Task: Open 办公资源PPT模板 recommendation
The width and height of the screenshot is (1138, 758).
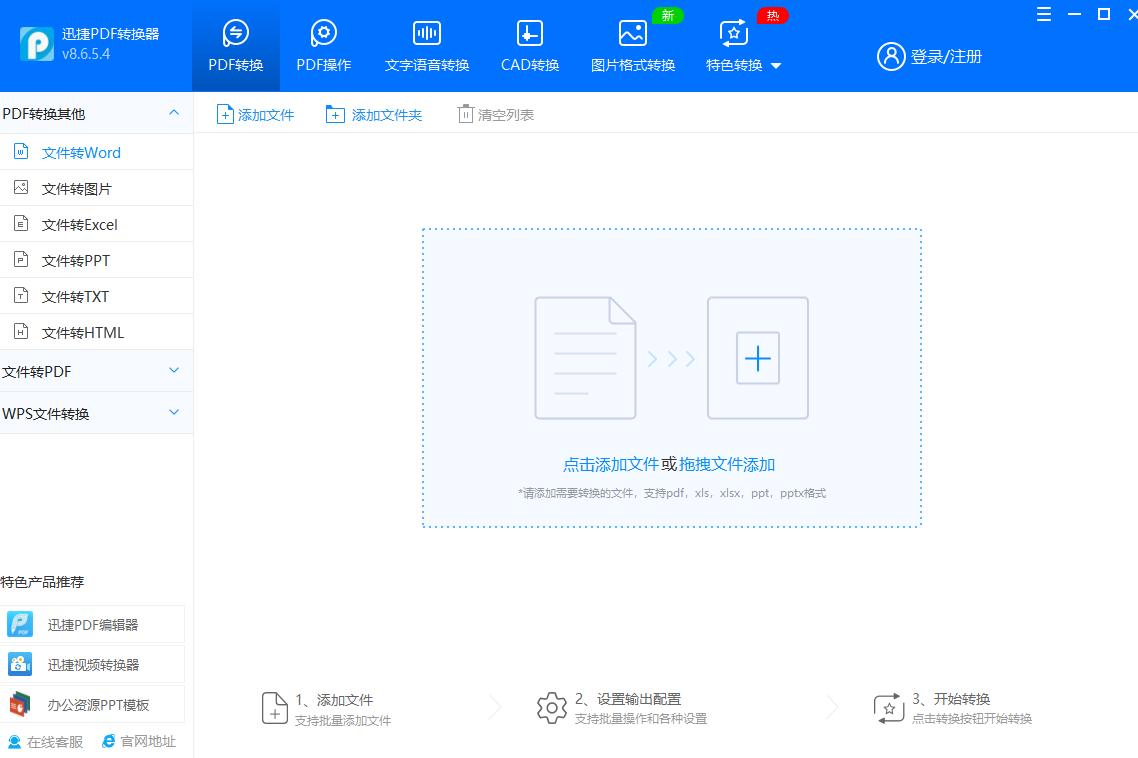Action: click(92, 704)
